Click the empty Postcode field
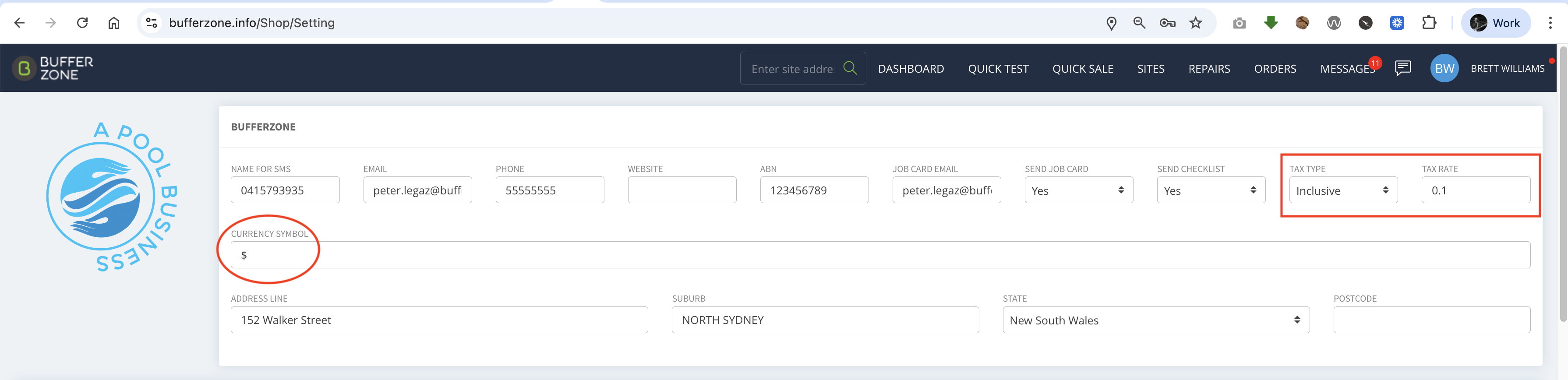 tap(1432, 320)
